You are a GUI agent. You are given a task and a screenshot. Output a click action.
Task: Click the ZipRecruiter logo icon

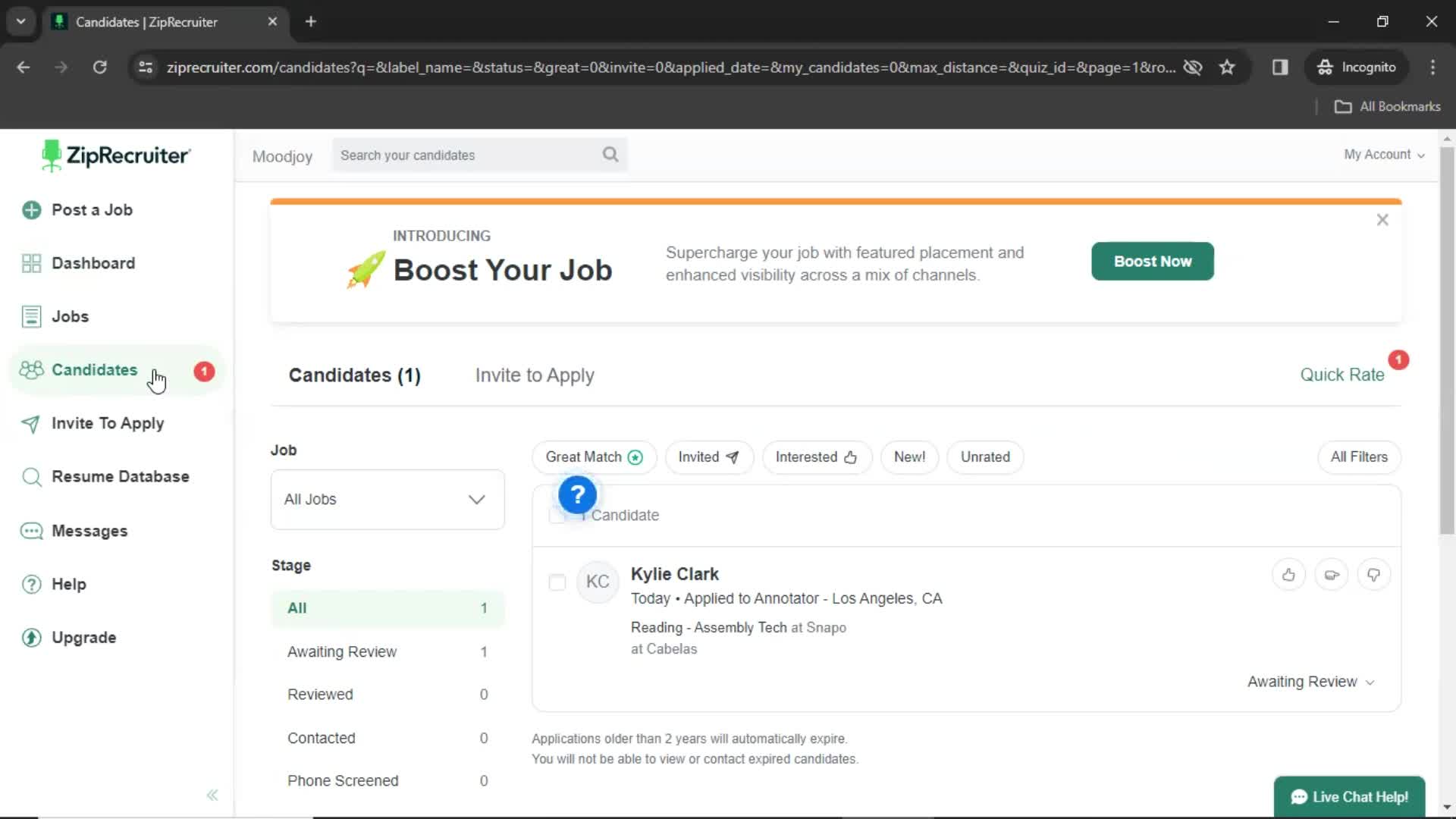(x=50, y=155)
